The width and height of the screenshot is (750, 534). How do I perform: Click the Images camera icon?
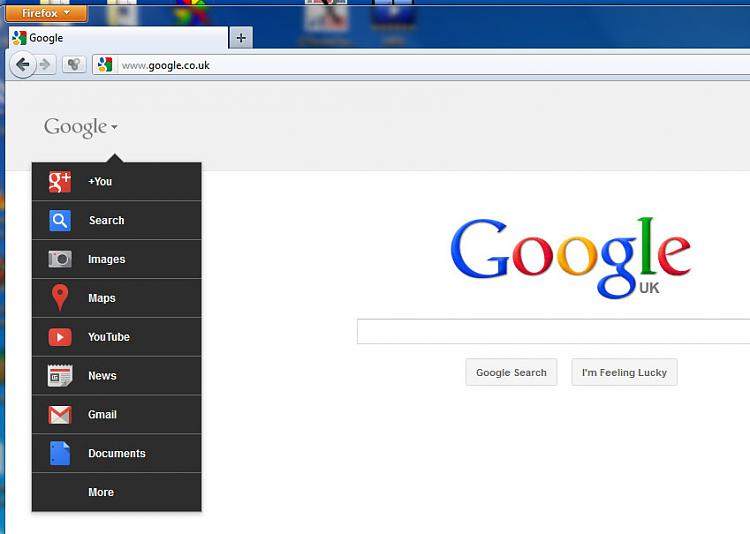[x=60, y=259]
